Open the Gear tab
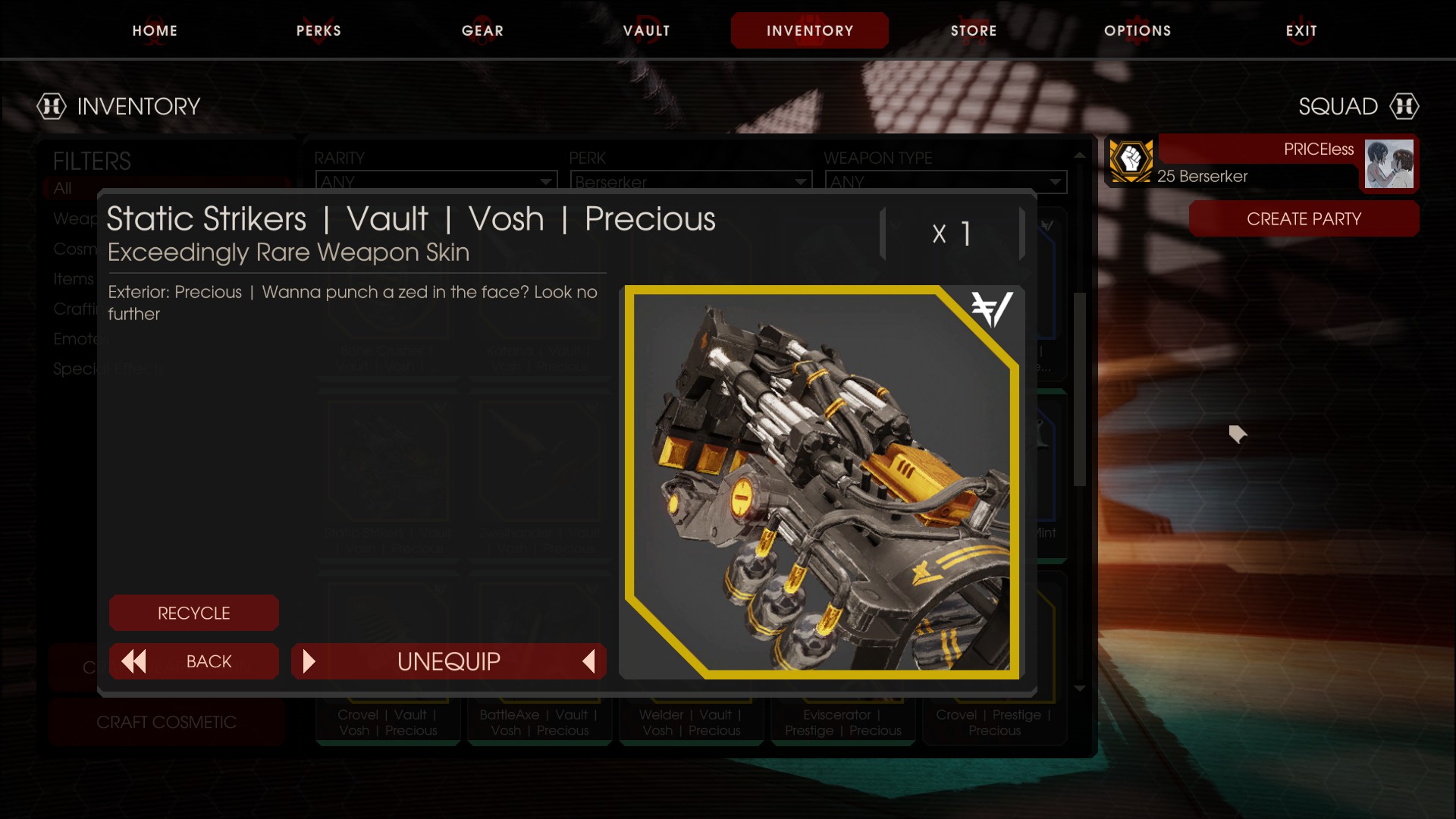The height and width of the screenshot is (819, 1456). pos(482,30)
